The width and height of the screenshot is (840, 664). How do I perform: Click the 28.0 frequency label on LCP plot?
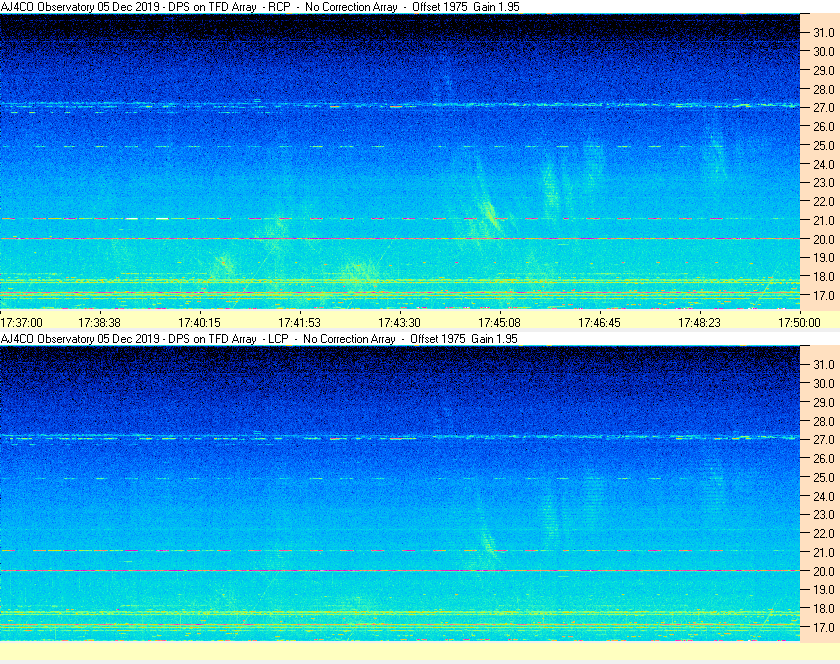coord(824,421)
